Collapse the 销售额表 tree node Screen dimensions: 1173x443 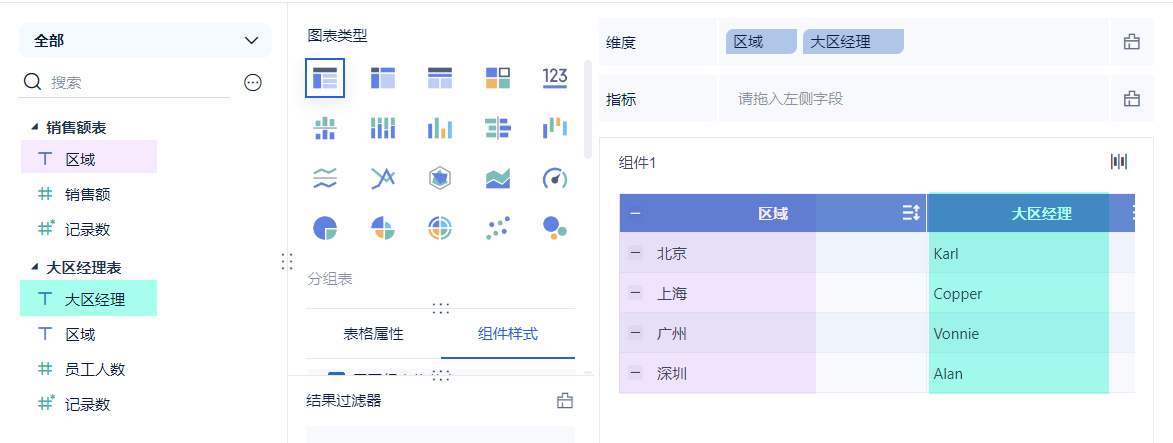(35, 127)
